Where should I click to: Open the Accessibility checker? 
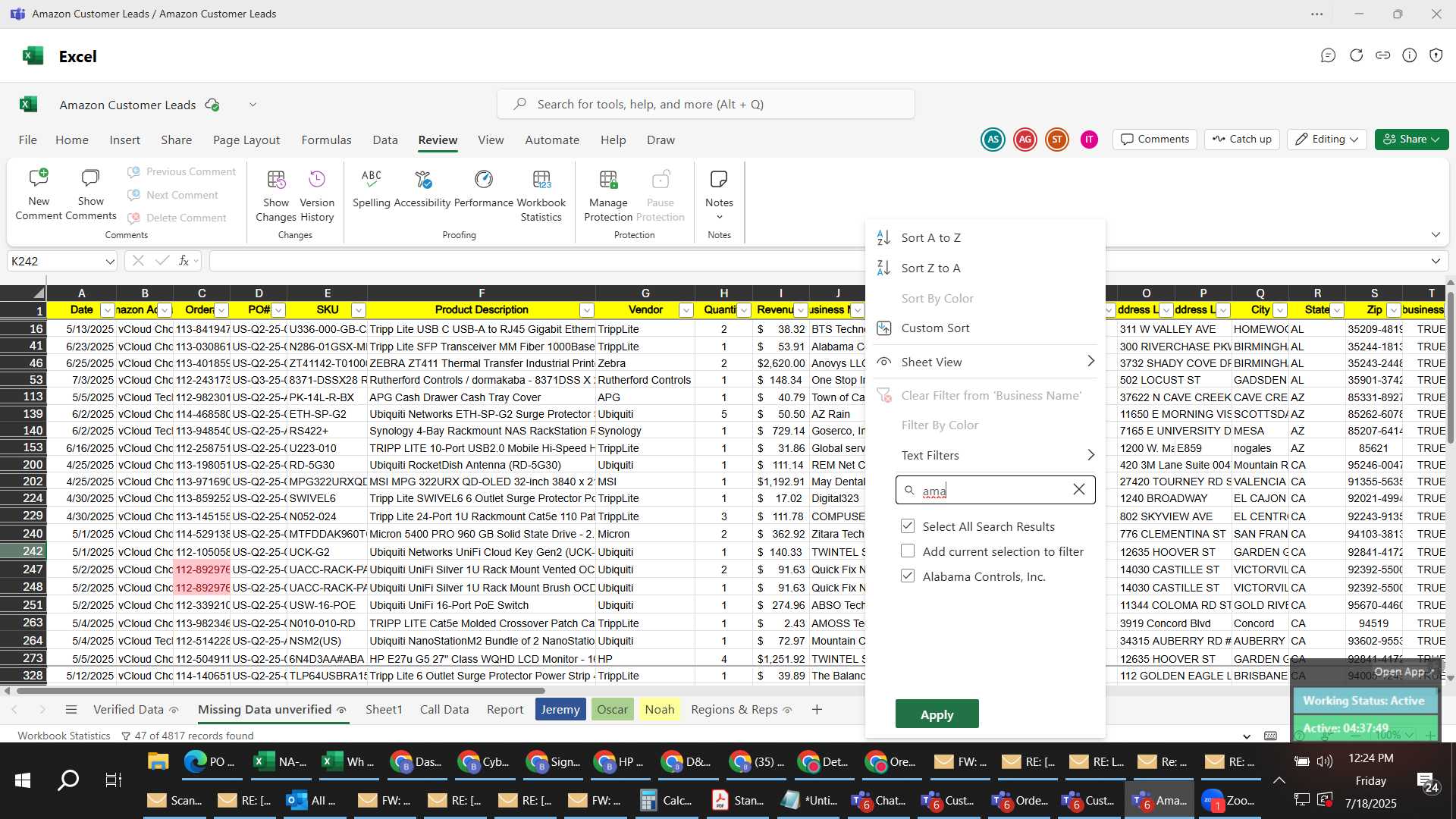(x=422, y=188)
